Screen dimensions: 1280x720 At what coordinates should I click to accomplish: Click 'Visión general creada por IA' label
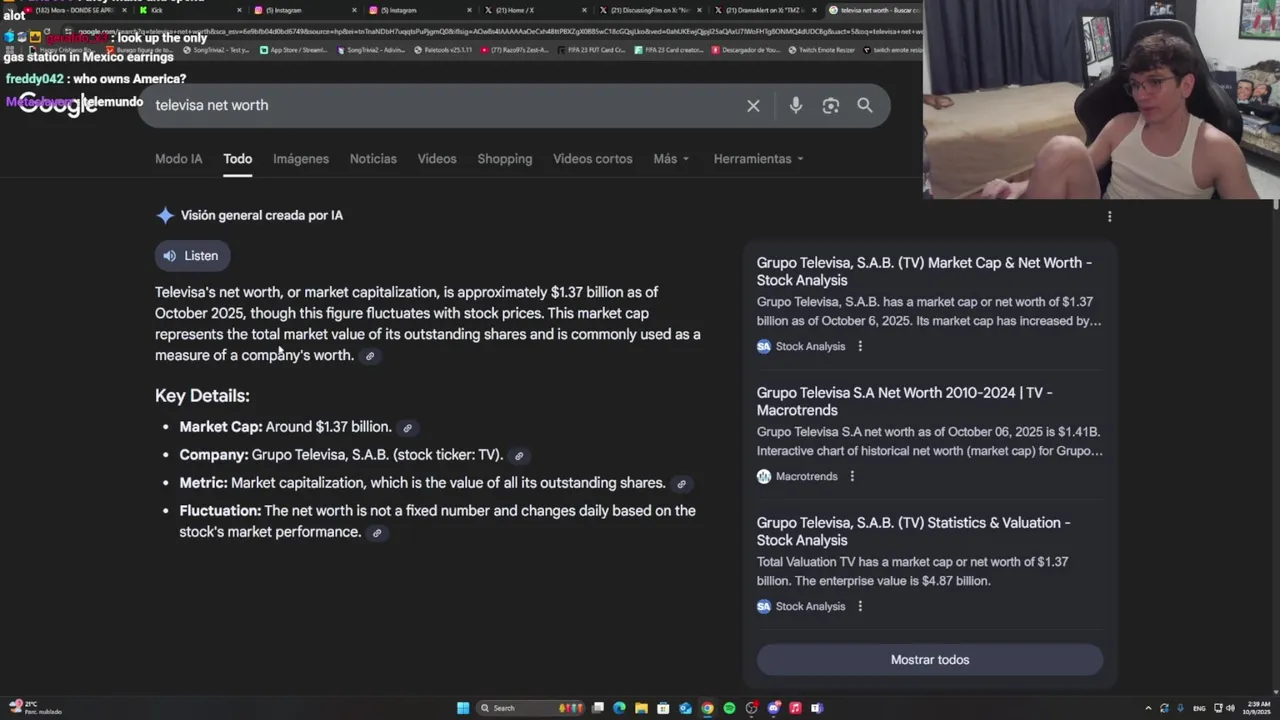pos(262,215)
